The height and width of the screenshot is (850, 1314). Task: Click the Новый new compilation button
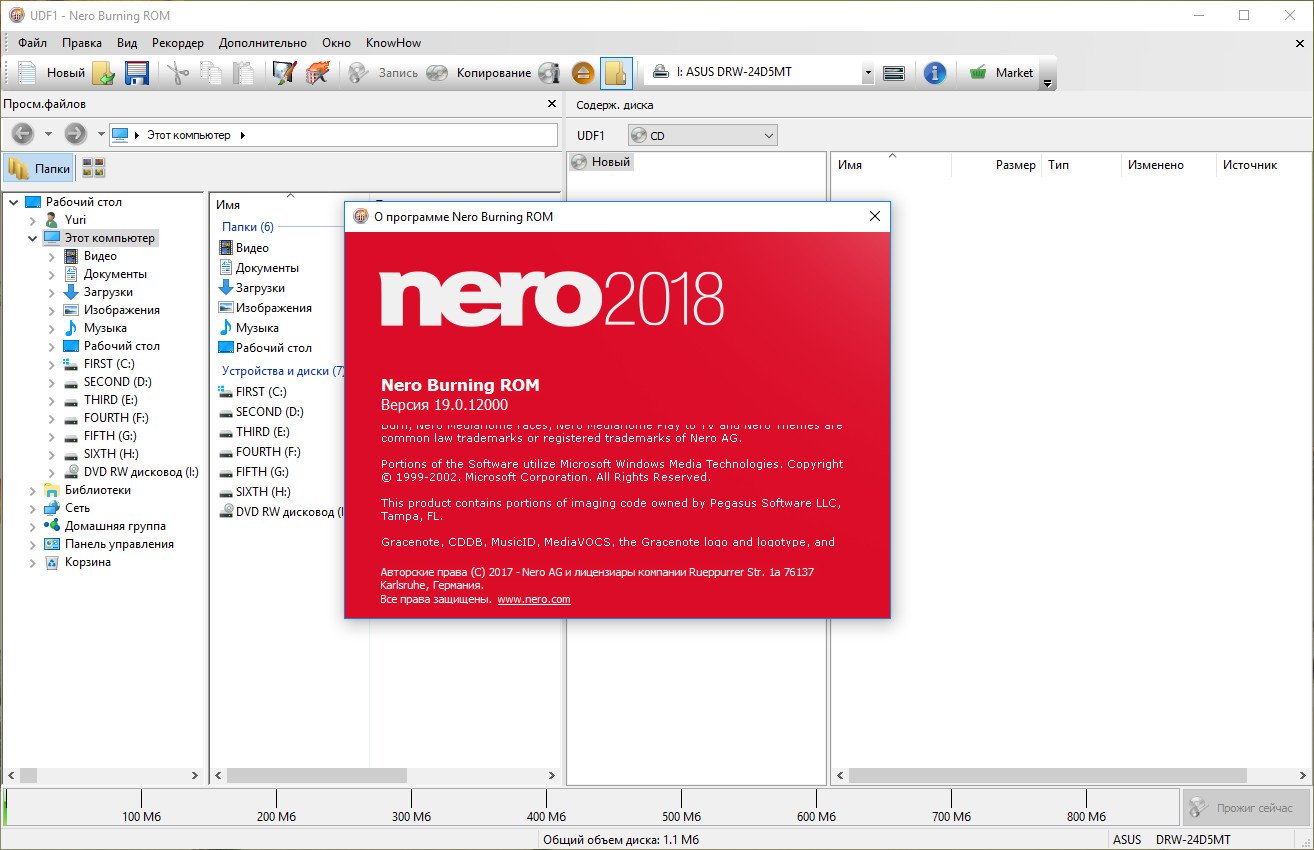tap(52, 73)
